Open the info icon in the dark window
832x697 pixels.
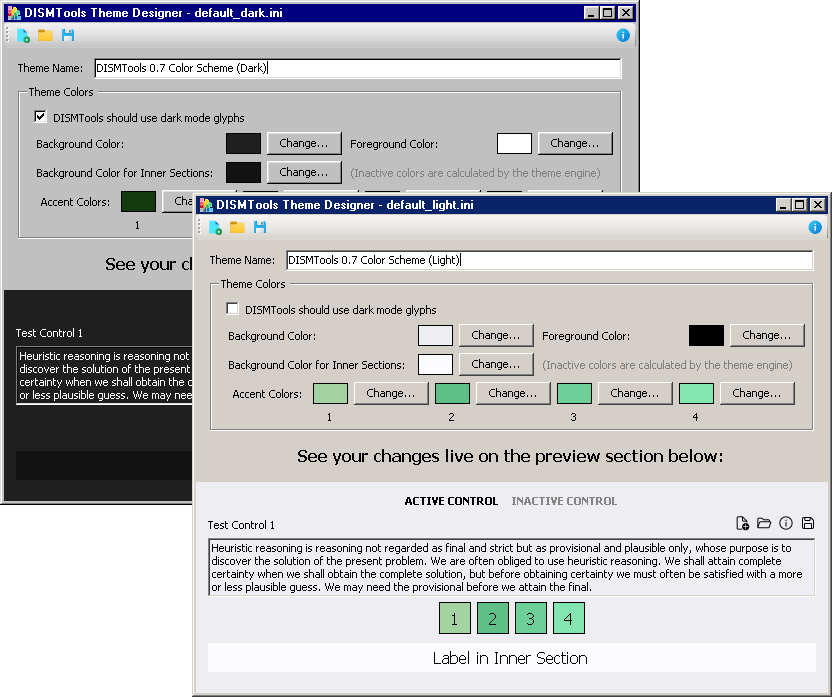click(x=623, y=36)
